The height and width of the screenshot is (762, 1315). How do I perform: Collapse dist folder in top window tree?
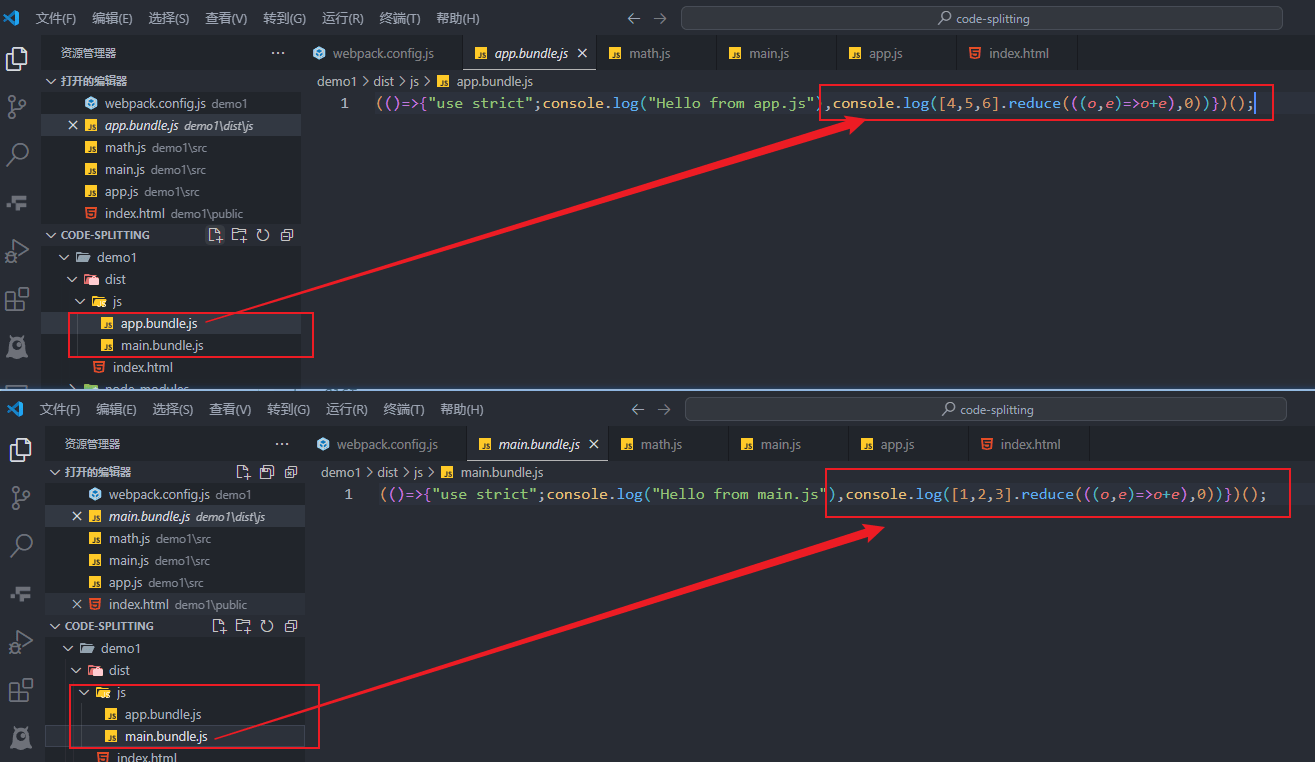(x=73, y=279)
